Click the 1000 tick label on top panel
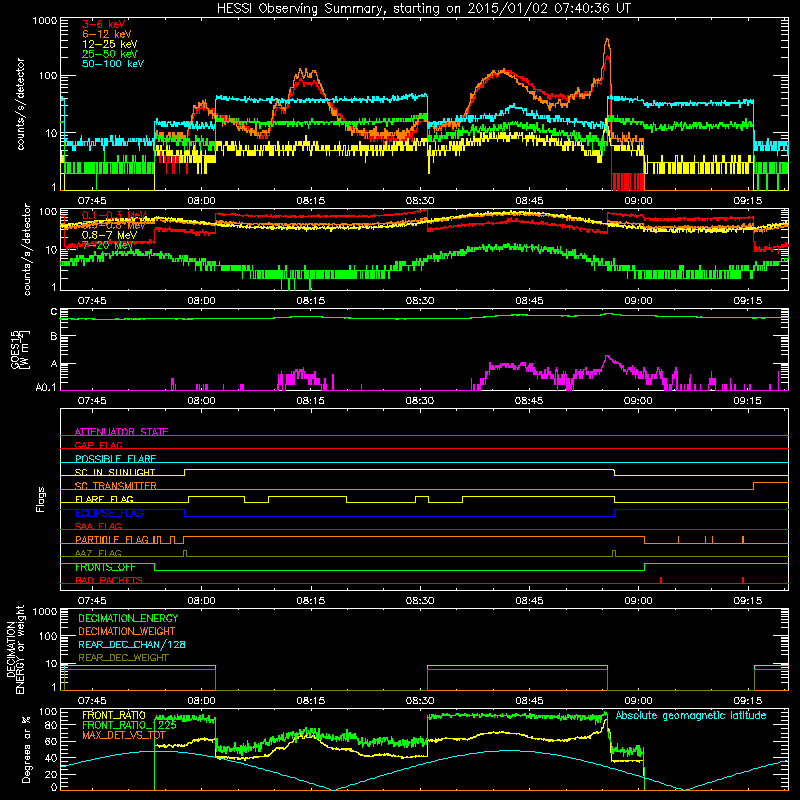 click(x=44, y=21)
